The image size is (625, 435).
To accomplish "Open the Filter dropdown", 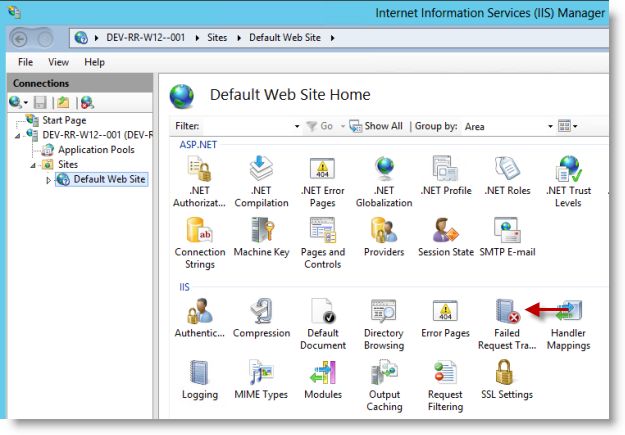I will pos(297,126).
